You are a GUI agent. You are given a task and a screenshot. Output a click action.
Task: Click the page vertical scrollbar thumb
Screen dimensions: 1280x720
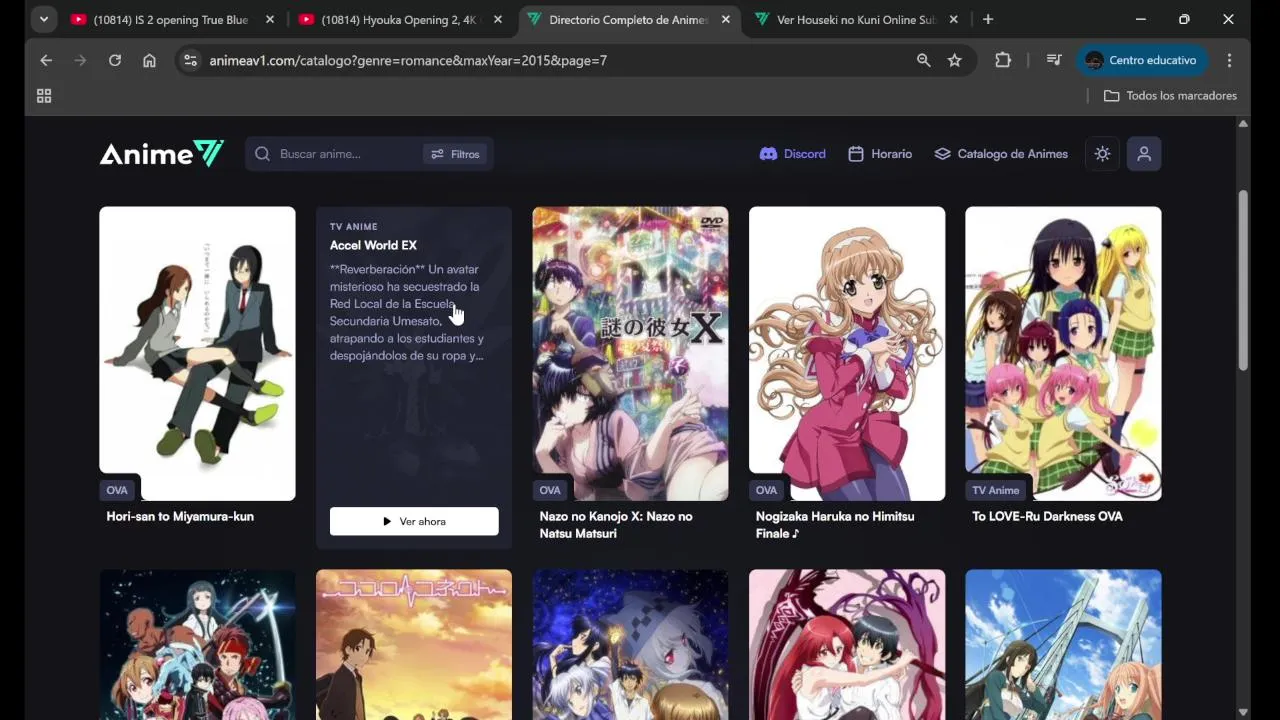[x=1243, y=280]
